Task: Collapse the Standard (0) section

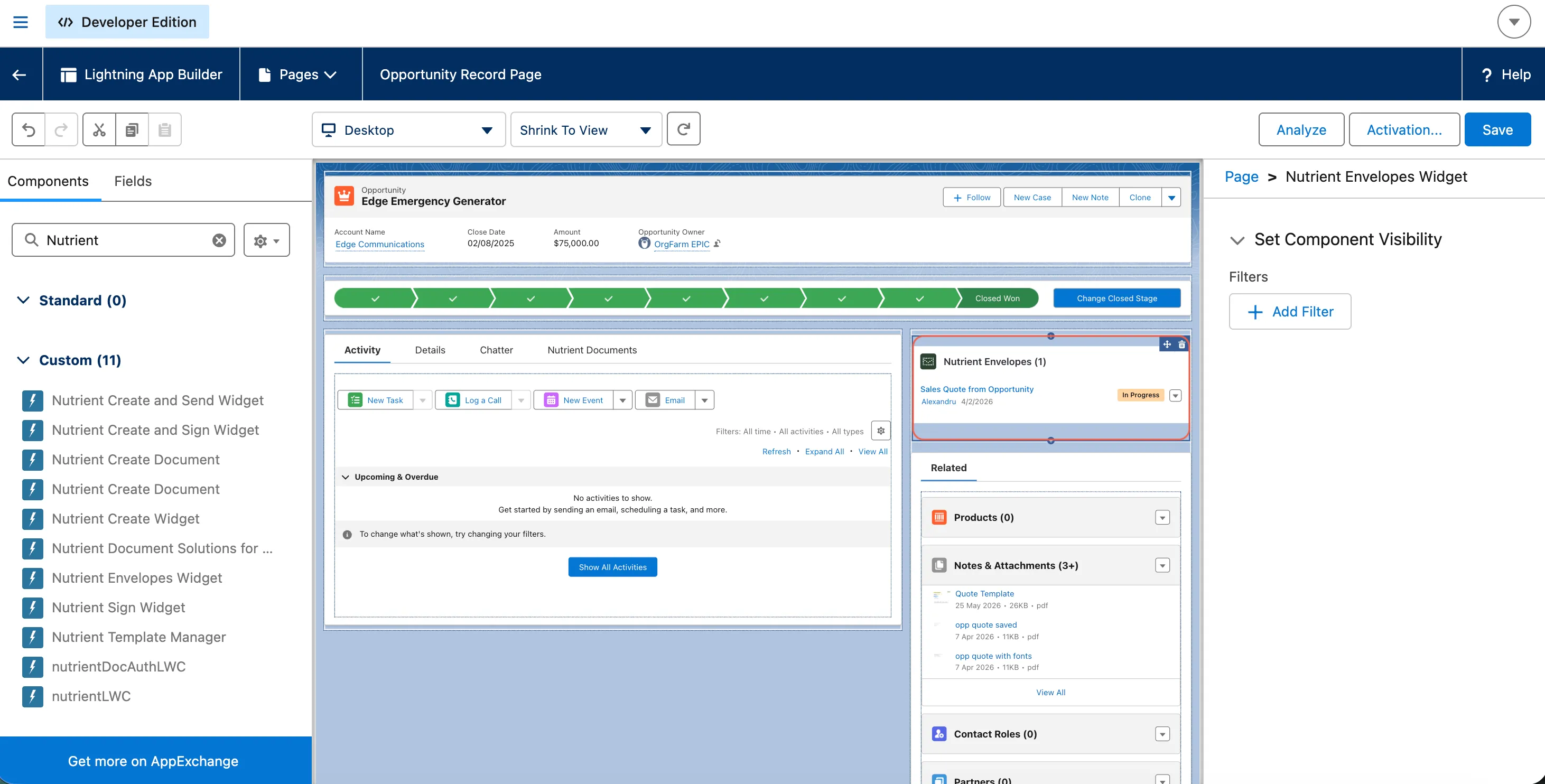Action: (23, 300)
